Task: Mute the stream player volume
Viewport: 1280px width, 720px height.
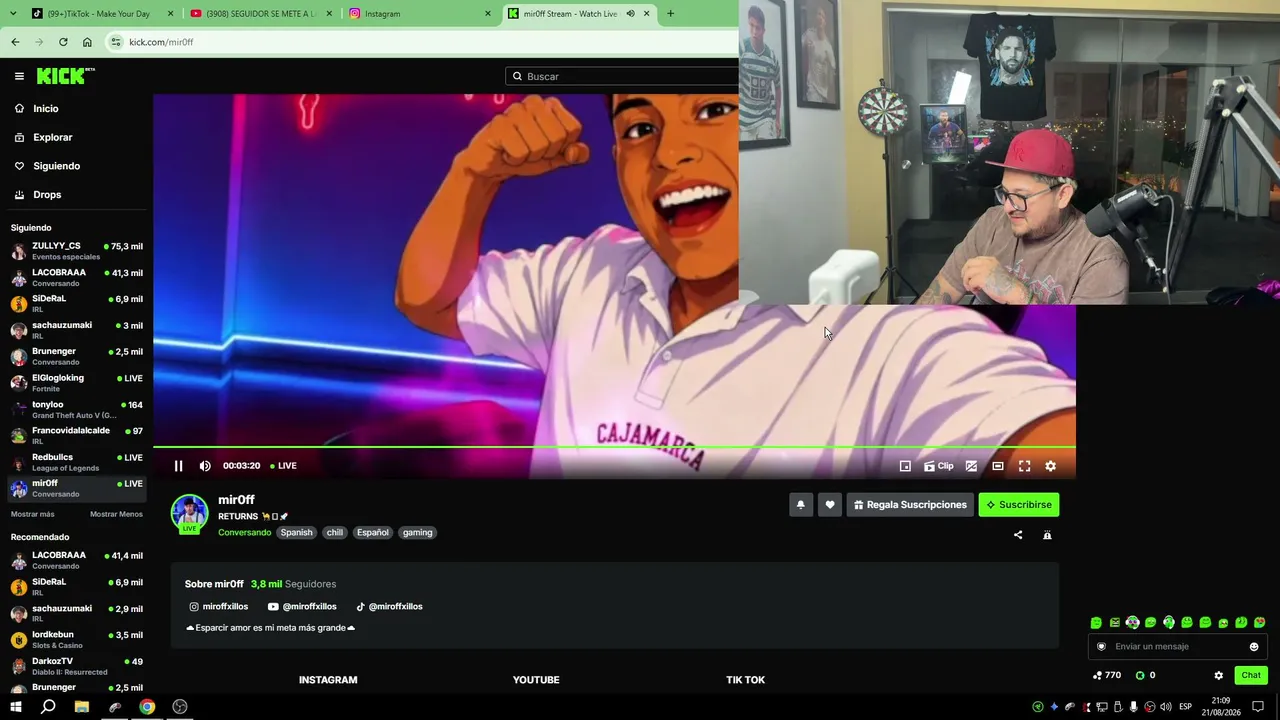Action: pyautogui.click(x=205, y=466)
